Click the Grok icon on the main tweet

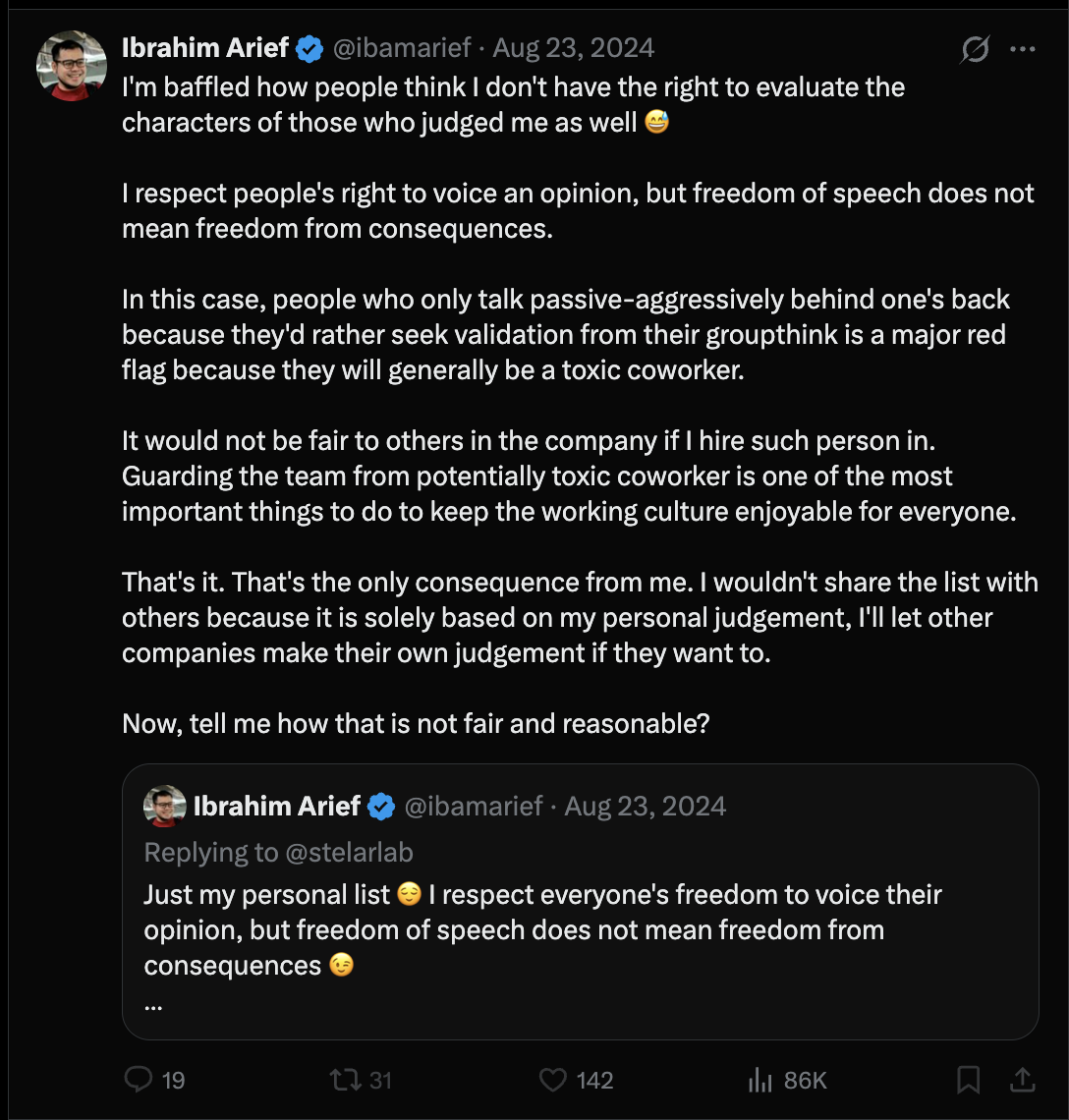pos(975,48)
